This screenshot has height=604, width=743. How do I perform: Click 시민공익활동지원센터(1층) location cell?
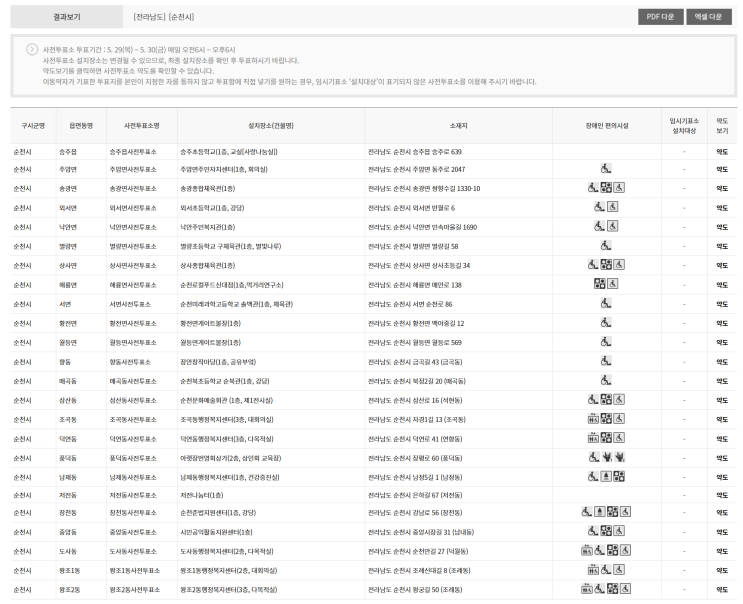216,532
